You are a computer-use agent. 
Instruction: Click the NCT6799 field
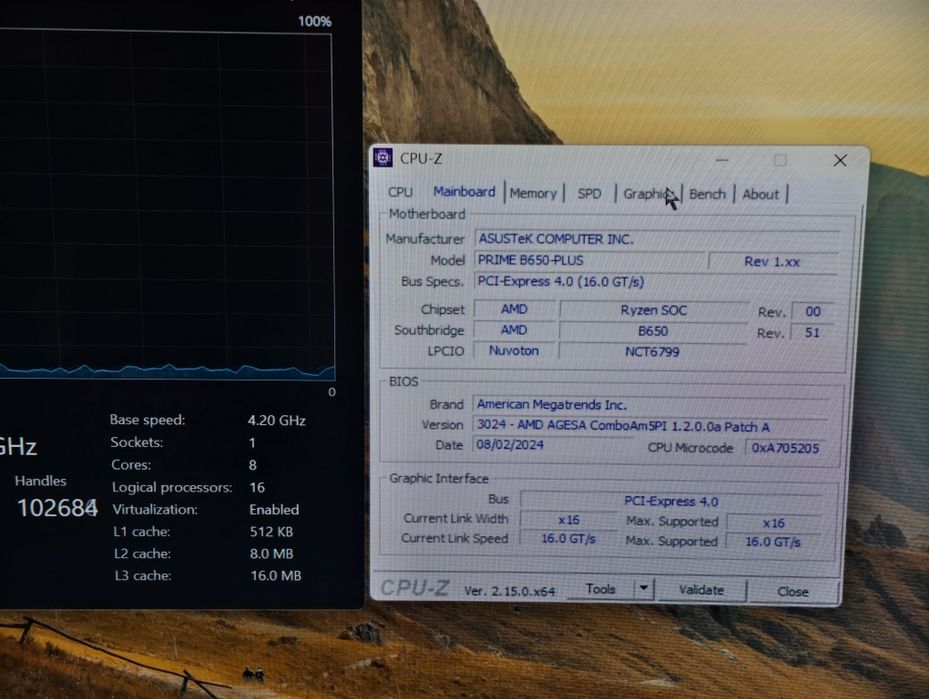652,352
